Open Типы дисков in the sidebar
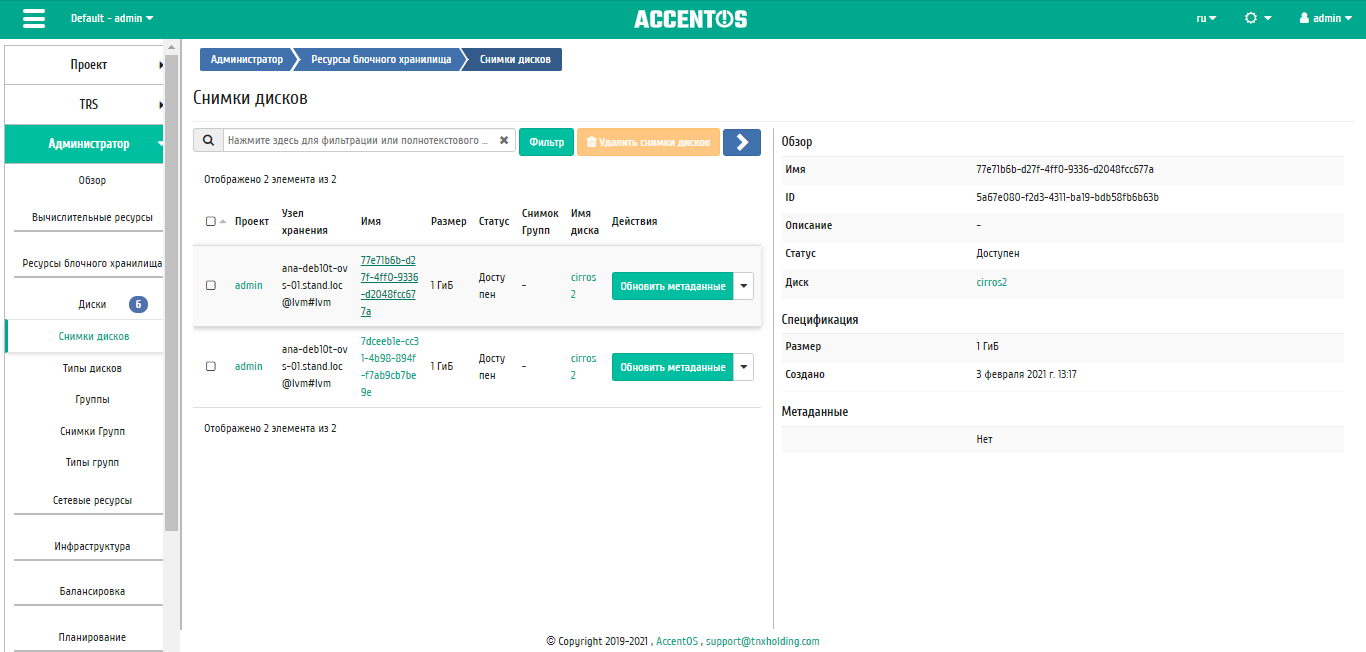1366x652 pixels. tap(92, 368)
